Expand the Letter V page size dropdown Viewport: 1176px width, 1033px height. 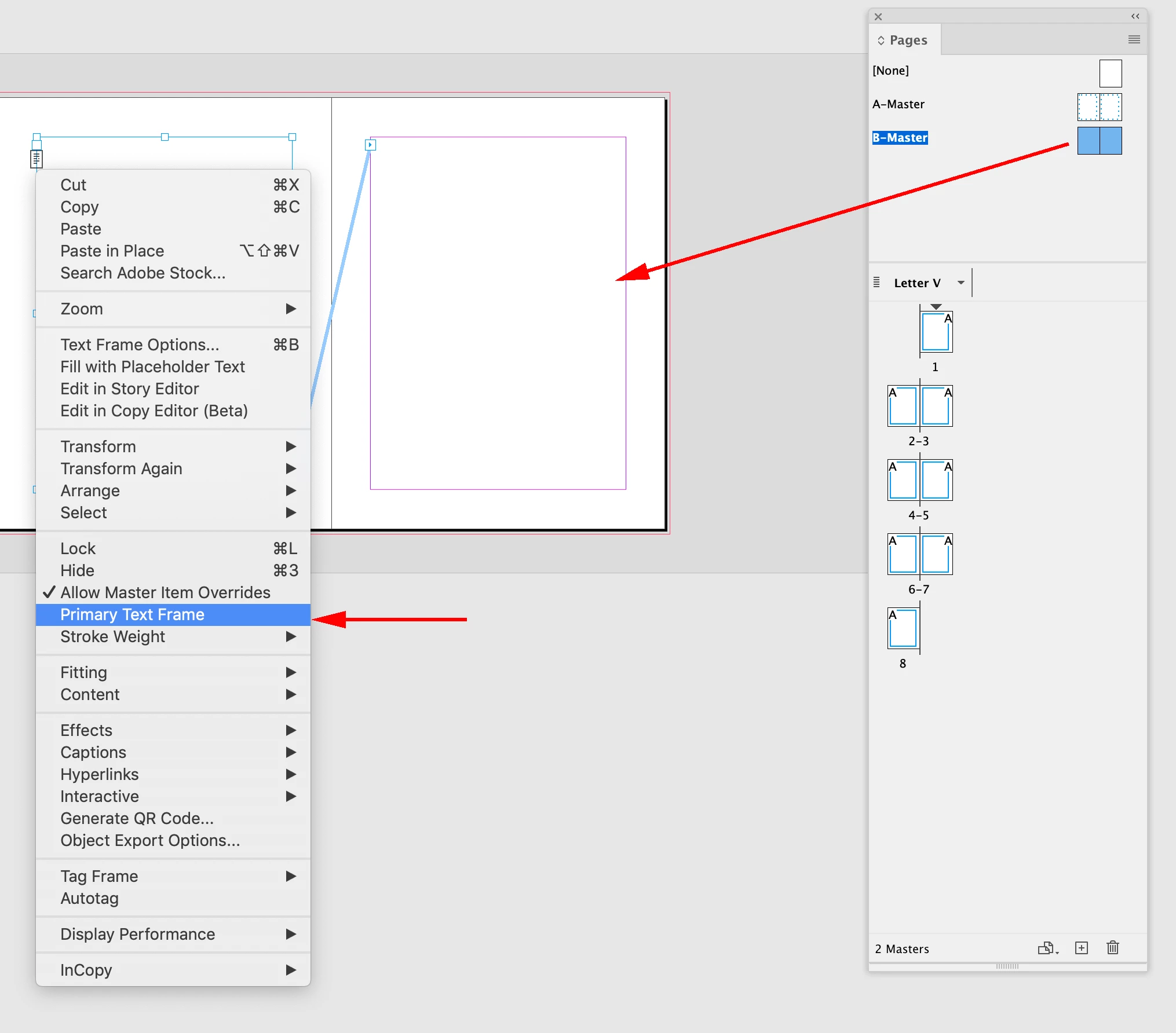(961, 283)
